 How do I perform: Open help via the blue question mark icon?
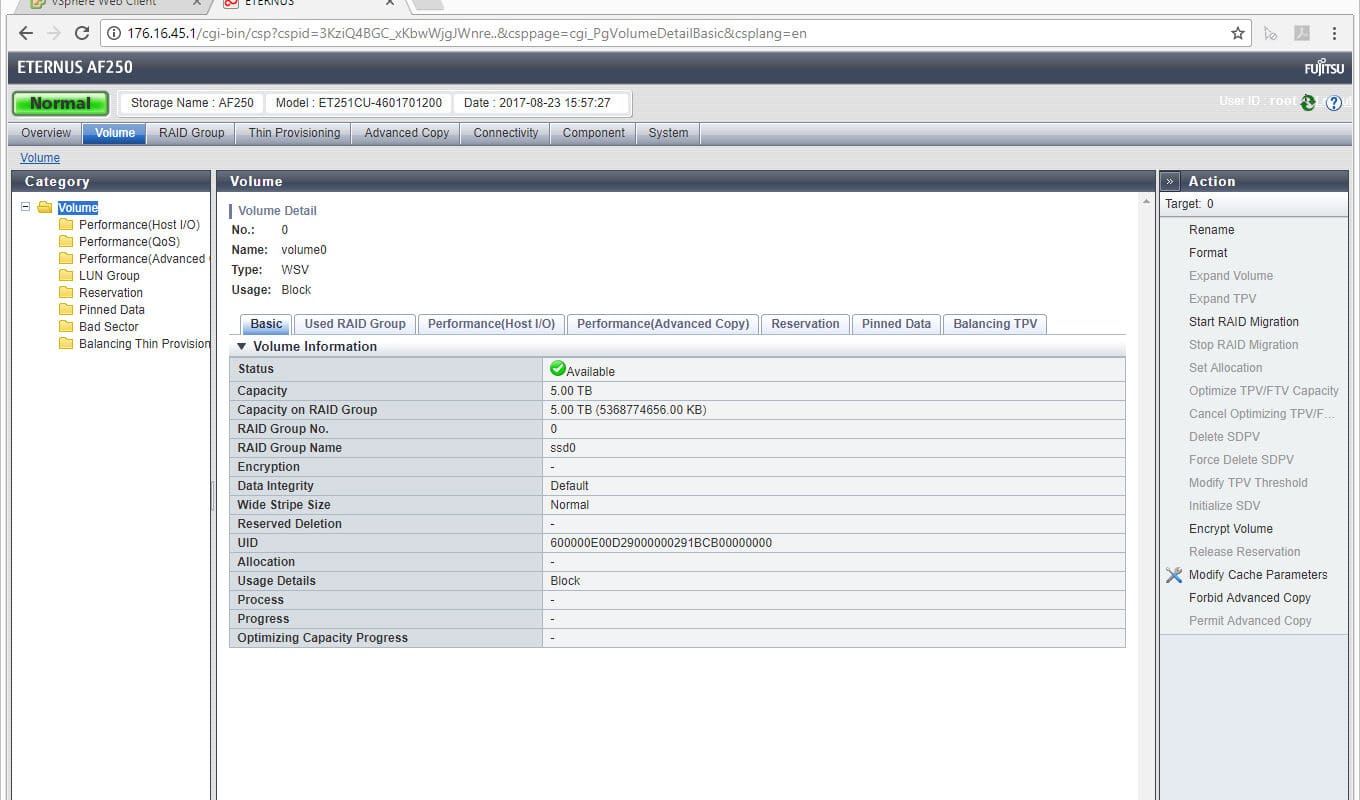coord(1334,103)
